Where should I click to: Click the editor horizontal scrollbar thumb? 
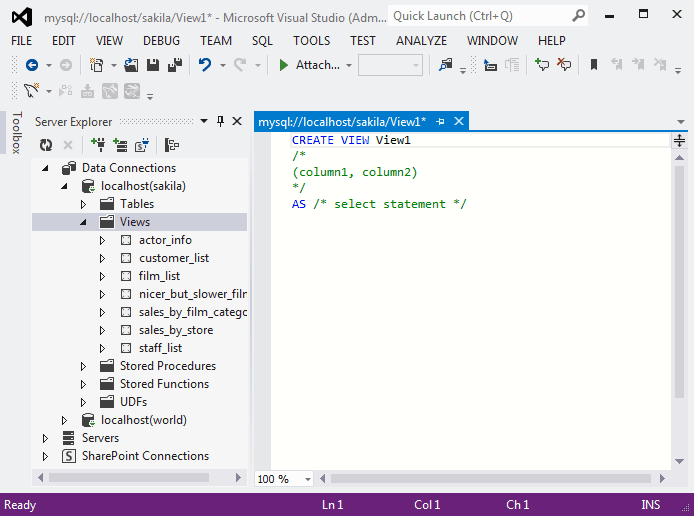coord(490,478)
